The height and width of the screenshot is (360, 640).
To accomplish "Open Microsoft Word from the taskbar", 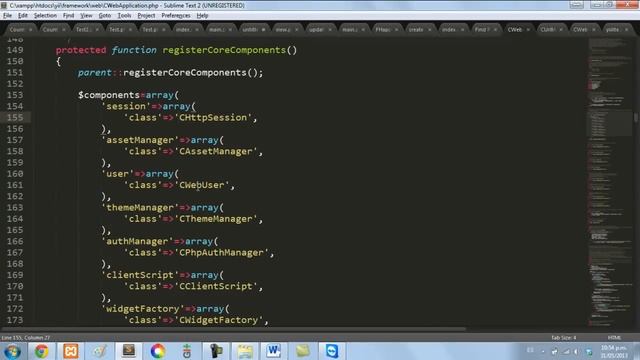I will (x=273, y=351).
